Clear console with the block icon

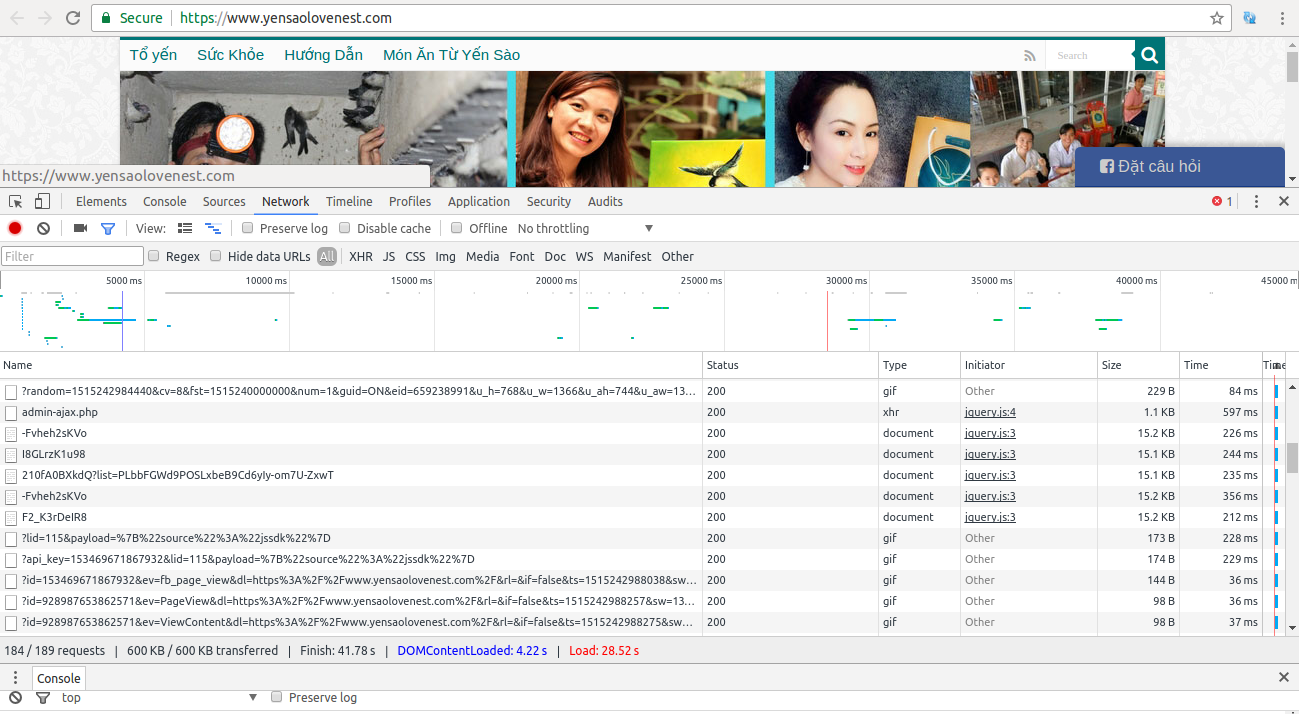16,697
